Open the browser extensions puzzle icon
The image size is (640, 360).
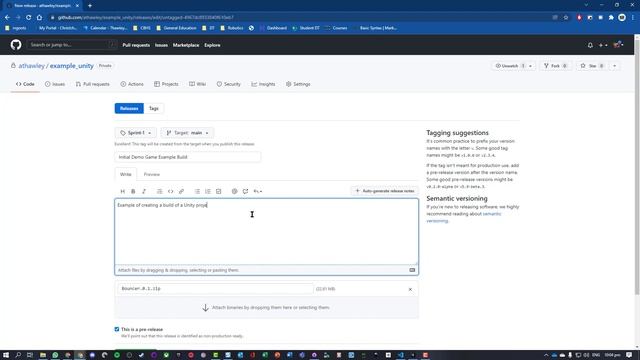point(611,18)
